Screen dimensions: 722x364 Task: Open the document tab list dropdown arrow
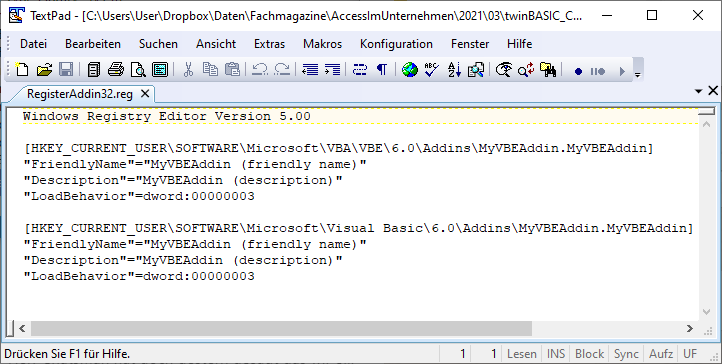coord(699,91)
